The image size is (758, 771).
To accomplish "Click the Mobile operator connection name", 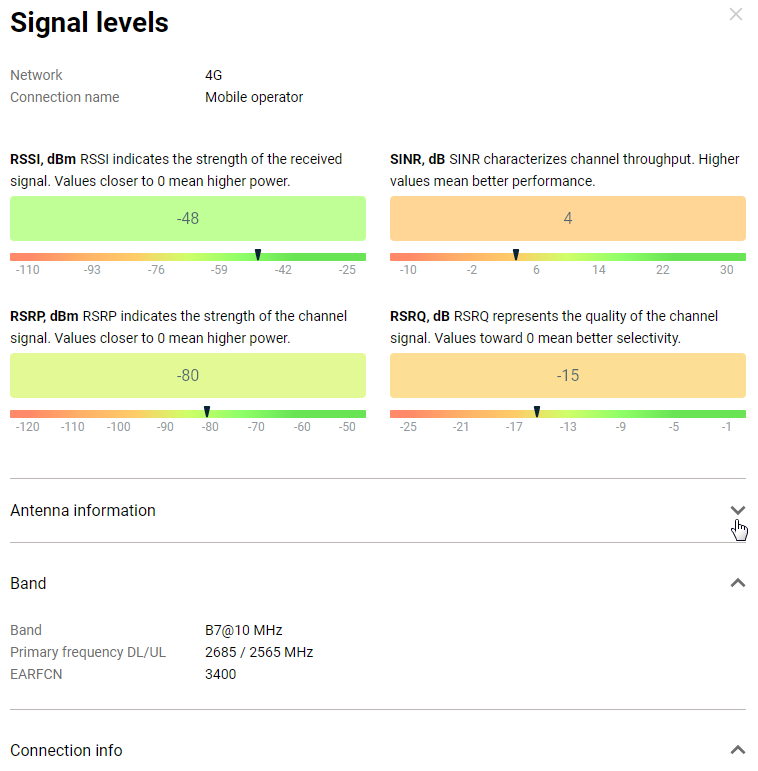I will 254,97.
